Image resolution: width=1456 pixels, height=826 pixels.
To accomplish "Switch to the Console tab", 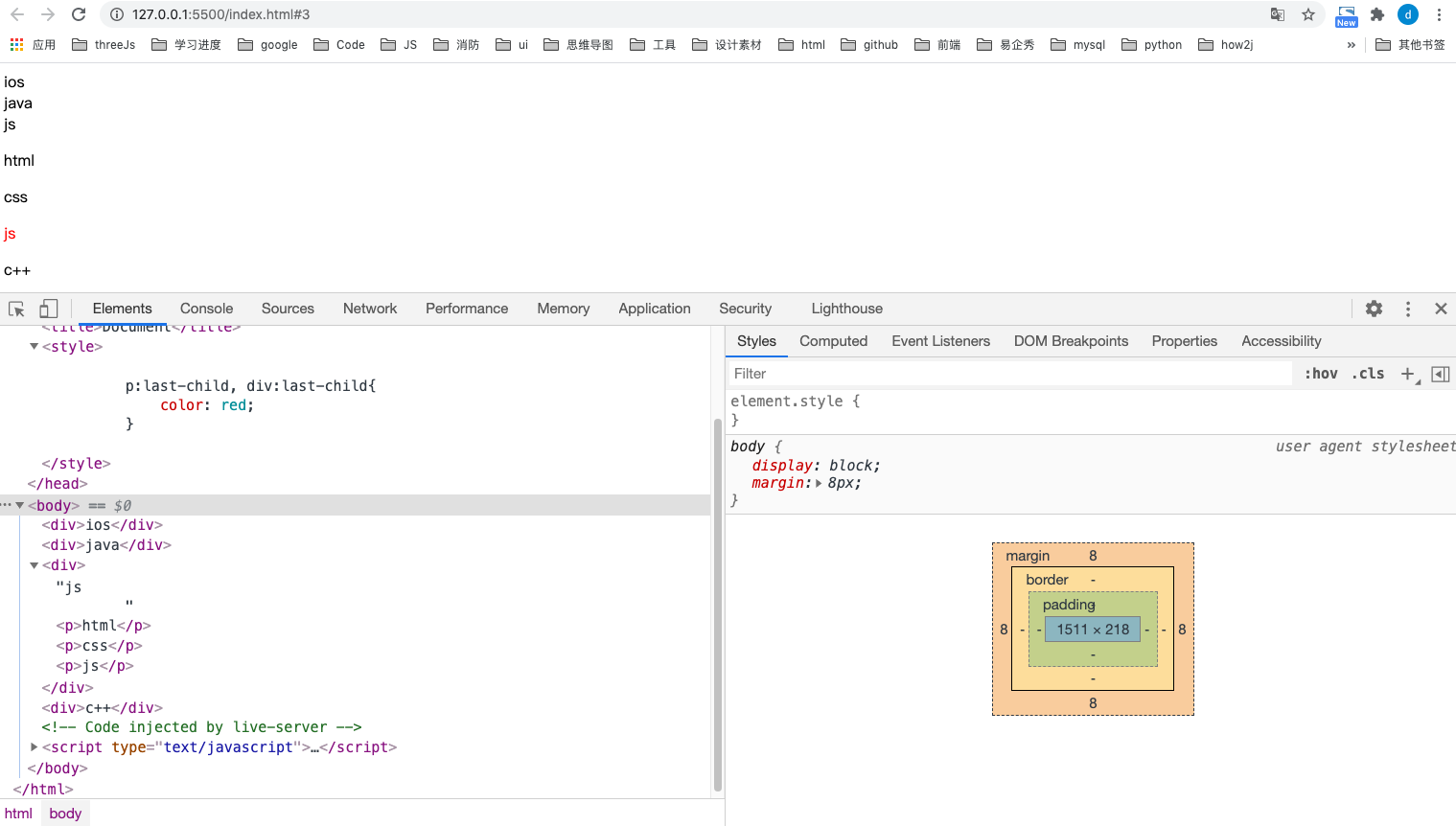I will 206,309.
